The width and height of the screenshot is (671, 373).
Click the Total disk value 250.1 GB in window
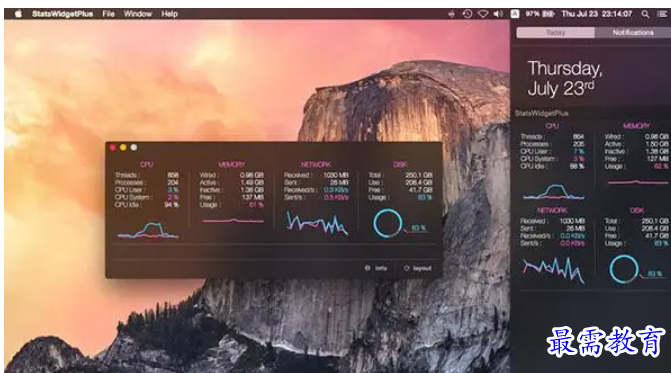(x=419, y=175)
